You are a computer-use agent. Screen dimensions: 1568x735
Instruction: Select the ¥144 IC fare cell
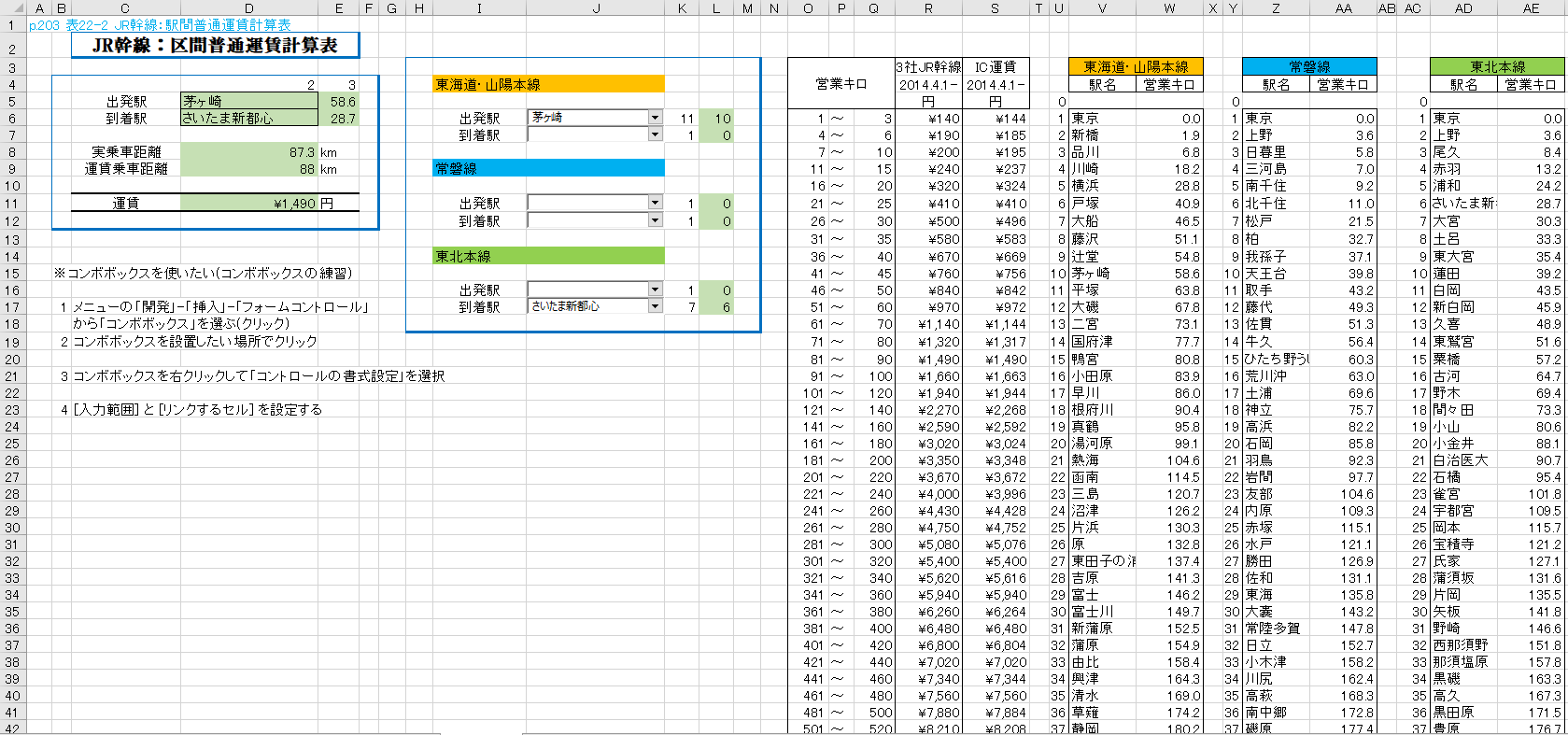(x=996, y=119)
